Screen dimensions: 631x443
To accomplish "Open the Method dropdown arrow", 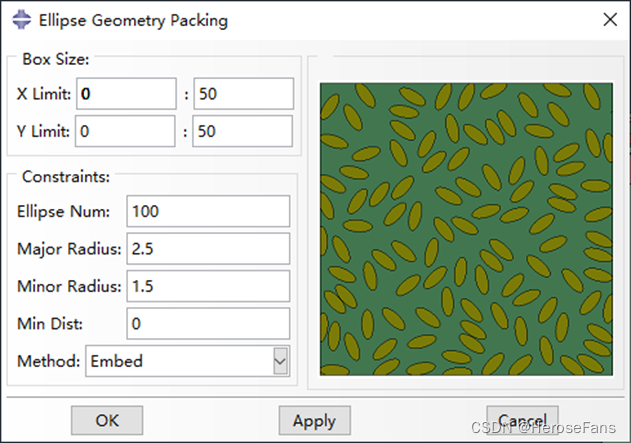I will [280, 361].
